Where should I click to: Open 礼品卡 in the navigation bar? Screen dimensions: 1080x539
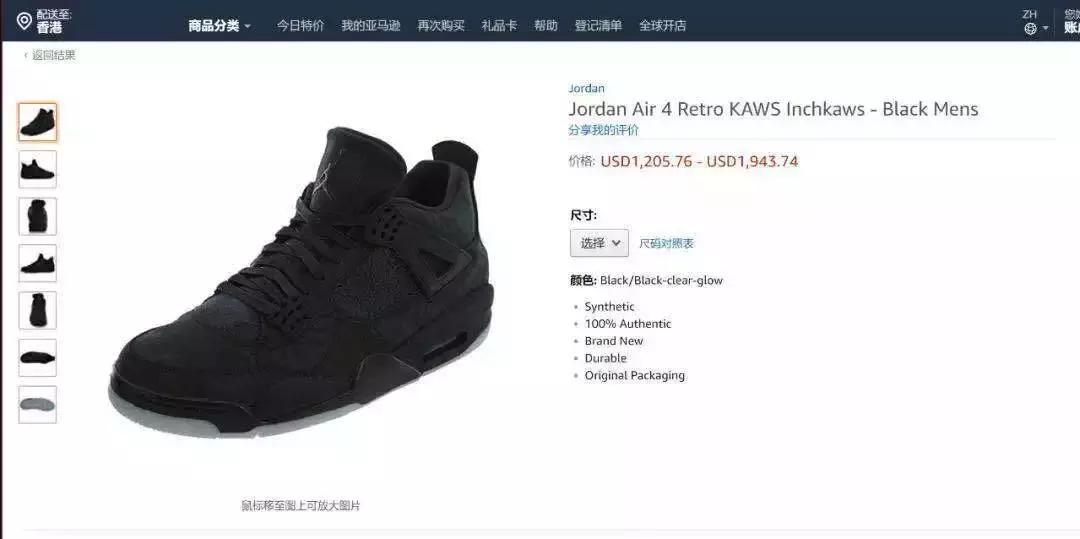click(499, 26)
